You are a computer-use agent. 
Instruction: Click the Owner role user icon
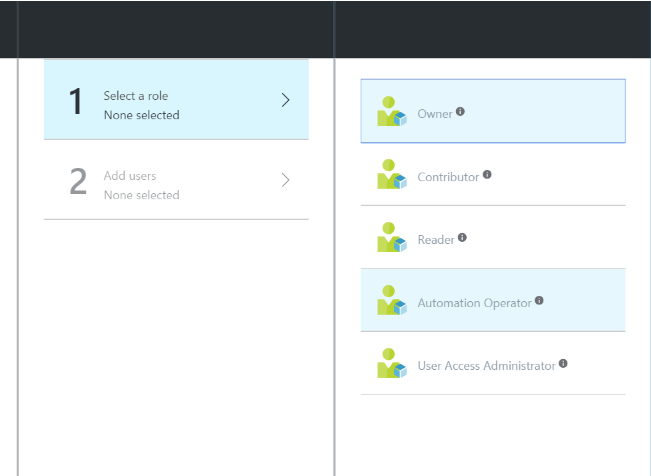(x=392, y=111)
